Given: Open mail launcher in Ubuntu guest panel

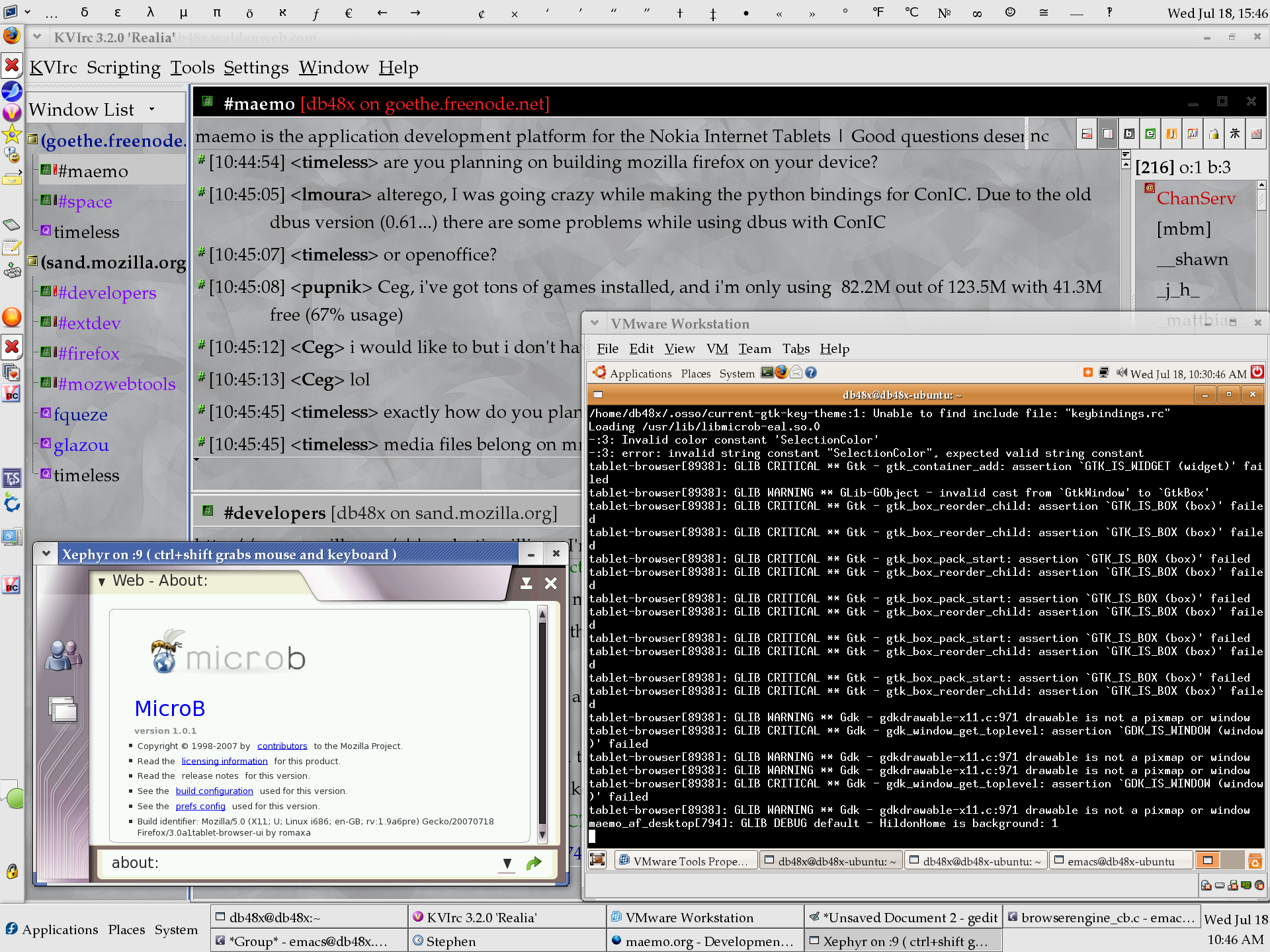Looking at the screenshot, I should tap(796, 373).
